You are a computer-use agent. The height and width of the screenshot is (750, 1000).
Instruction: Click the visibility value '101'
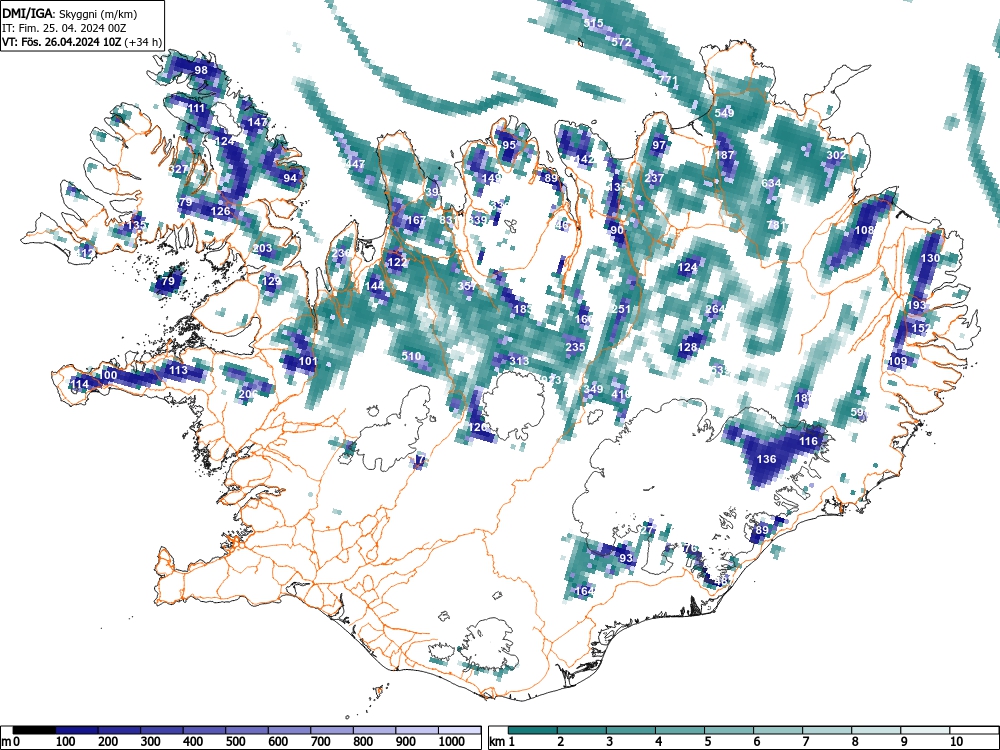(308, 361)
